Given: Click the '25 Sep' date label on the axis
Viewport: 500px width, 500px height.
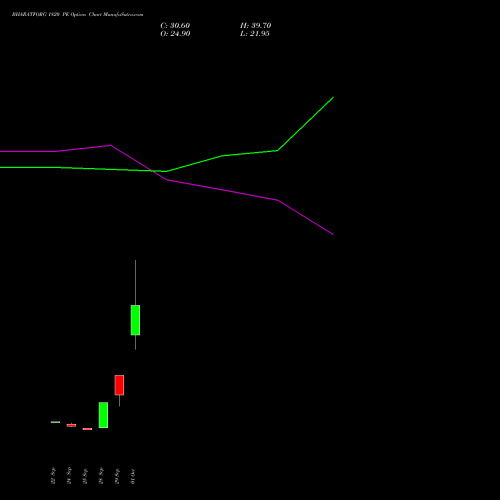Looking at the screenshot, I should [85, 476].
